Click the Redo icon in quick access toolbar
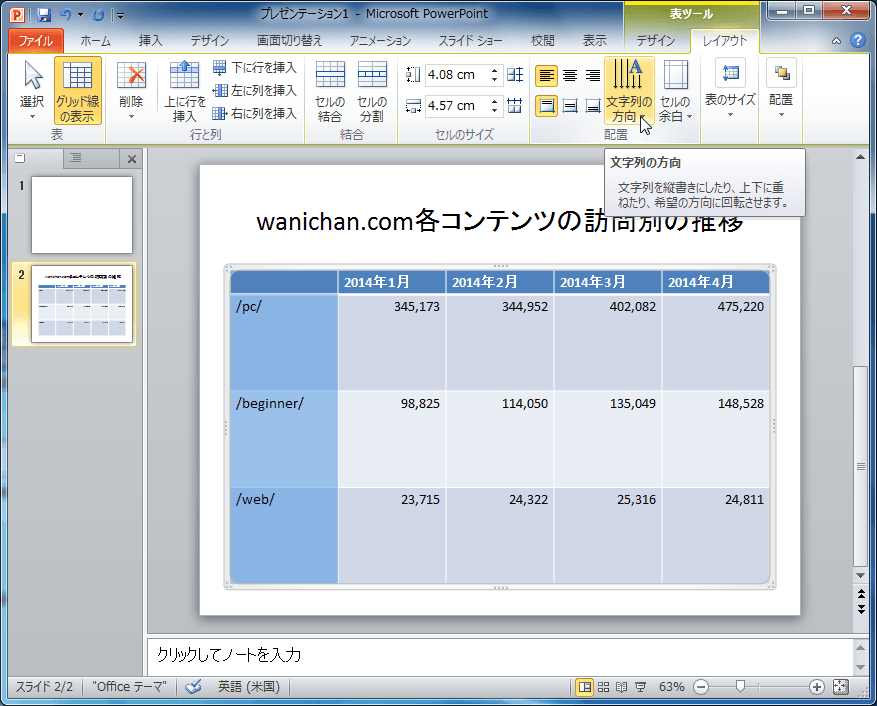 (x=98, y=15)
